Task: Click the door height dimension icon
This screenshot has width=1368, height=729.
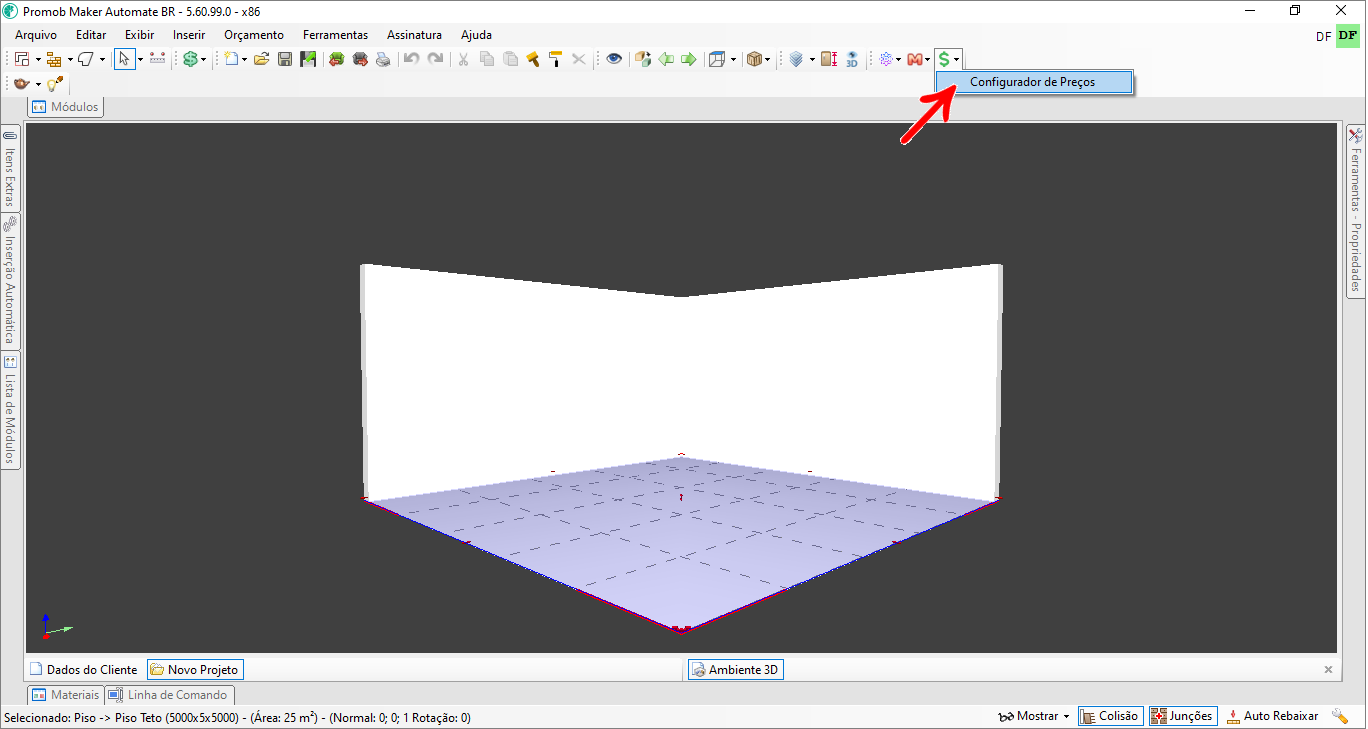Action: [x=829, y=59]
